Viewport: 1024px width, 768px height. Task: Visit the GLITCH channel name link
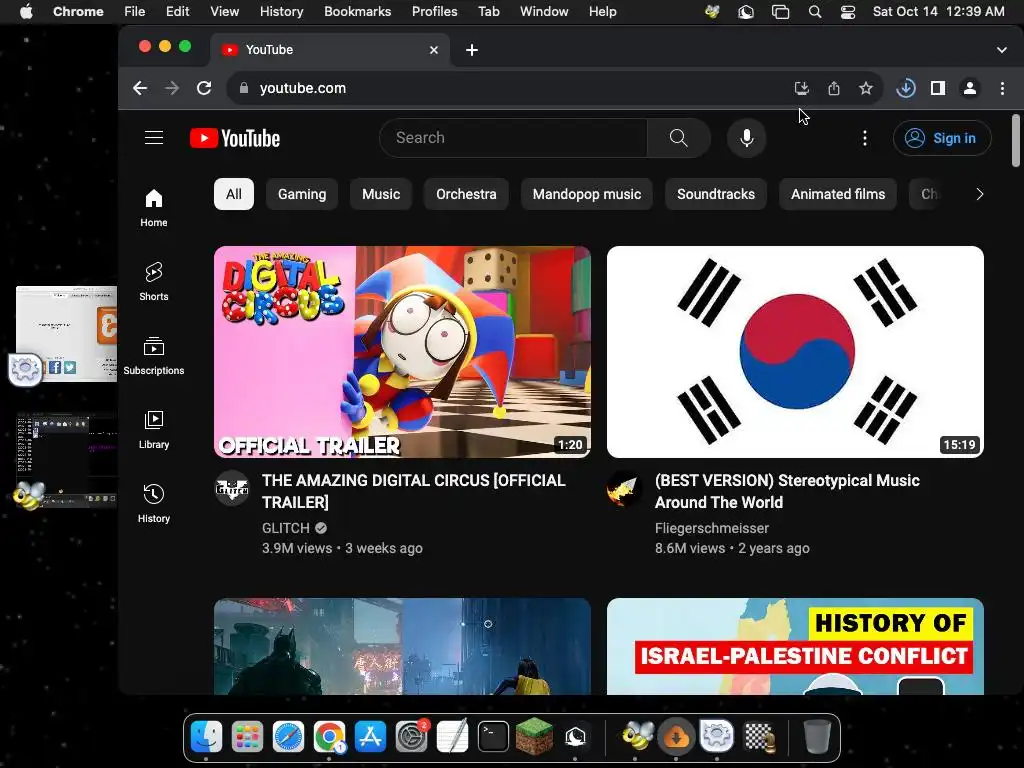click(x=285, y=528)
